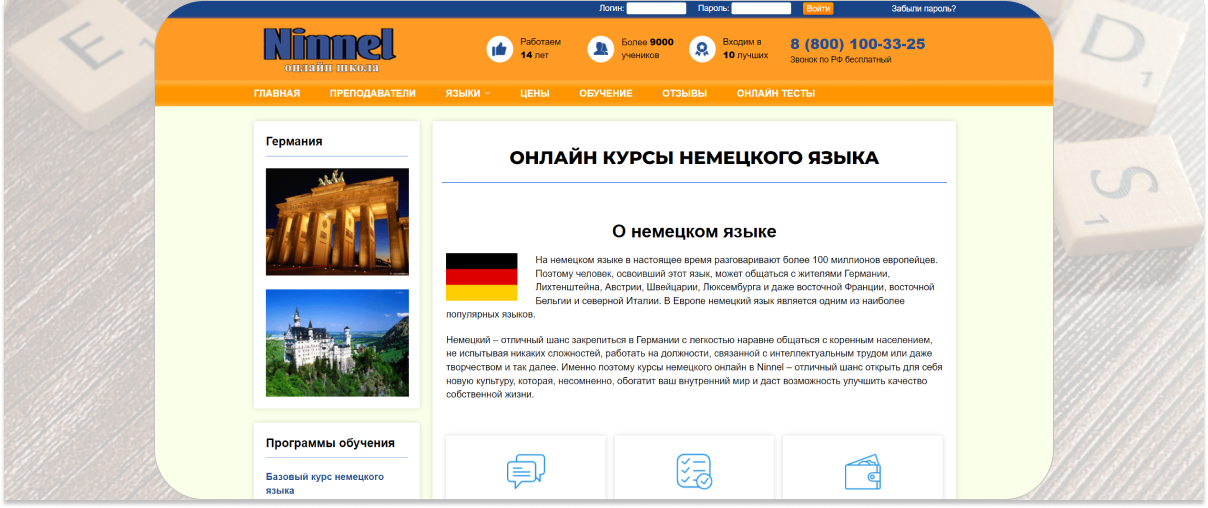Click the "Забыли пароль?" link
Image resolution: width=1208 pixels, height=508 pixels.
(923, 9)
